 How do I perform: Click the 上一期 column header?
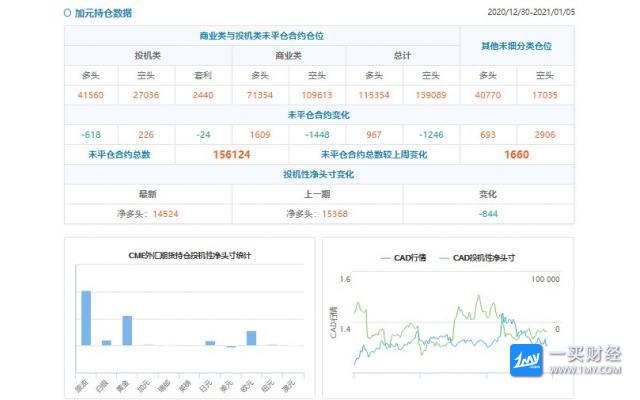click(317, 194)
